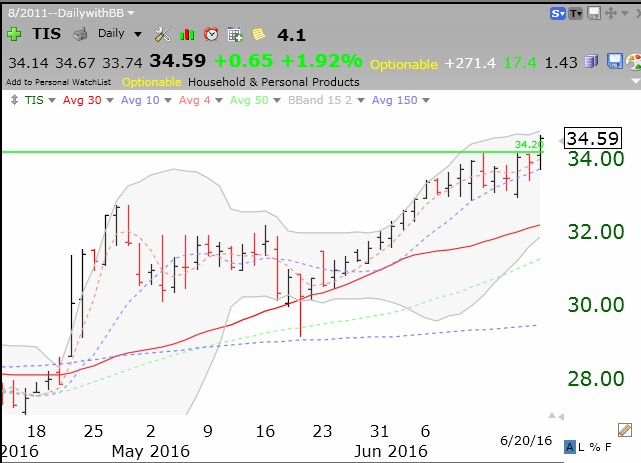Open the wrench and screwdriver chart tools
Screen dimensions: 641x463
tap(162, 34)
